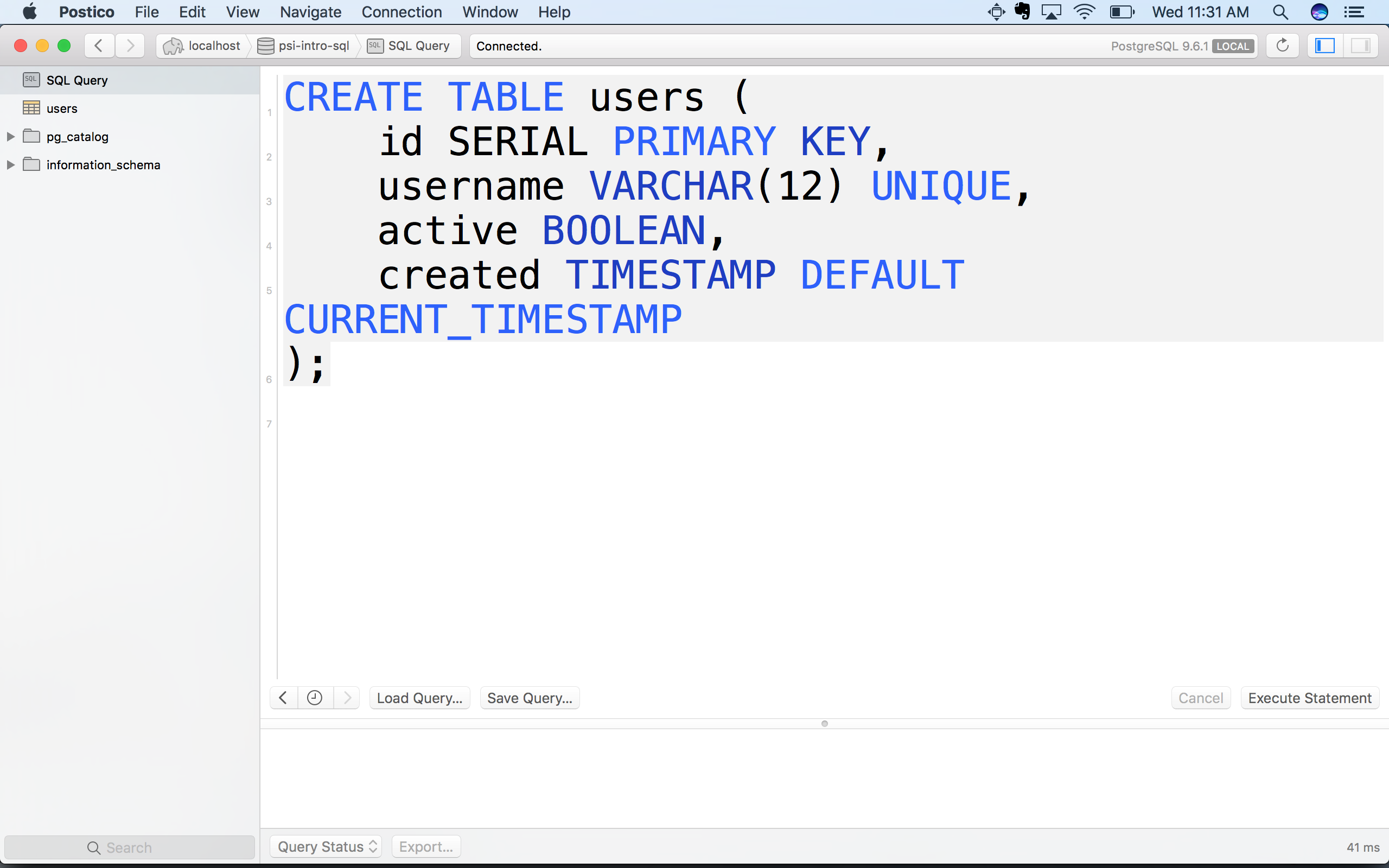Image resolution: width=1389 pixels, height=868 pixels.
Task: Open the AirPlay display menu icon
Action: coord(1052,12)
